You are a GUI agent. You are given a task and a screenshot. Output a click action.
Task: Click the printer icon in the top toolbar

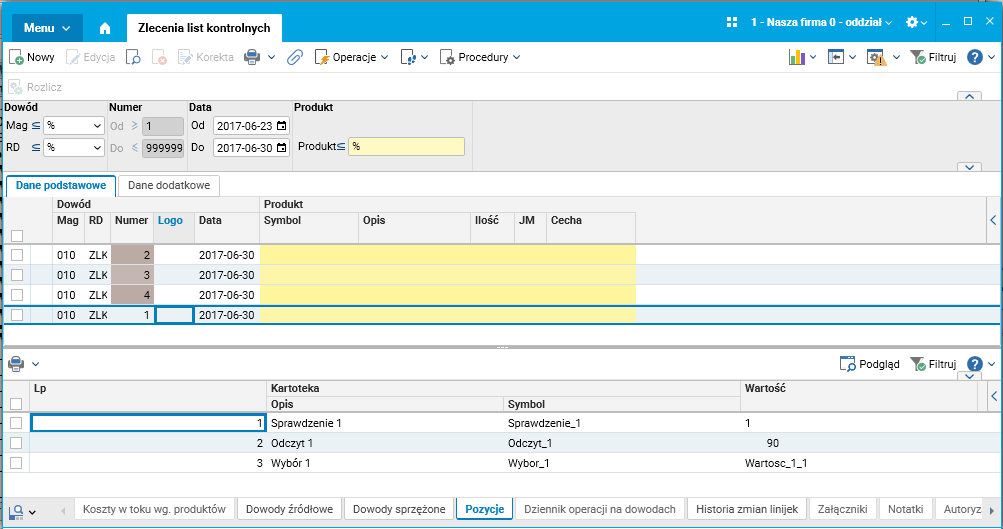(252, 58)
